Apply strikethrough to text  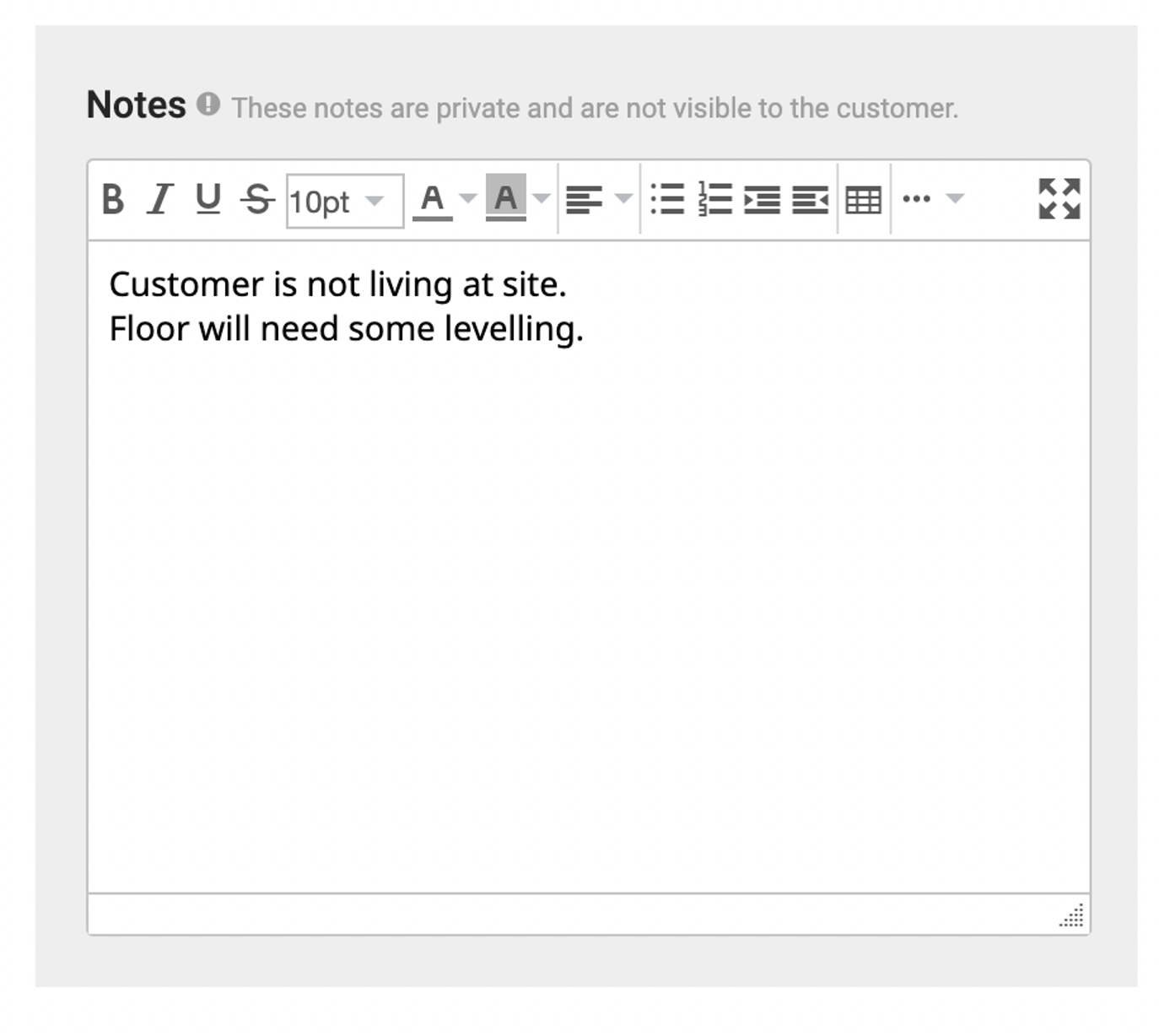257,200
